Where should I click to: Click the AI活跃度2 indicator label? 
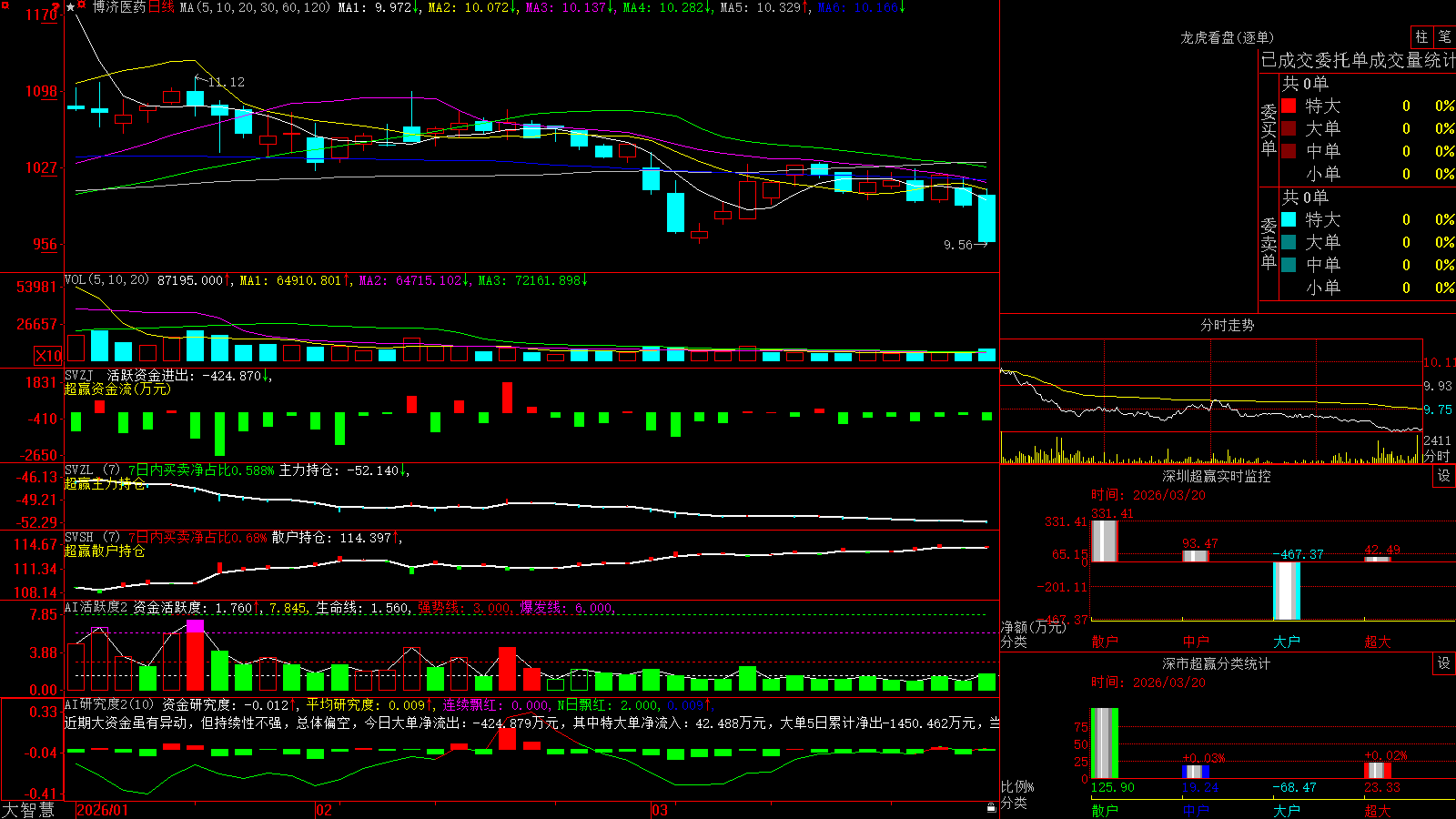[x=96, y=608]
